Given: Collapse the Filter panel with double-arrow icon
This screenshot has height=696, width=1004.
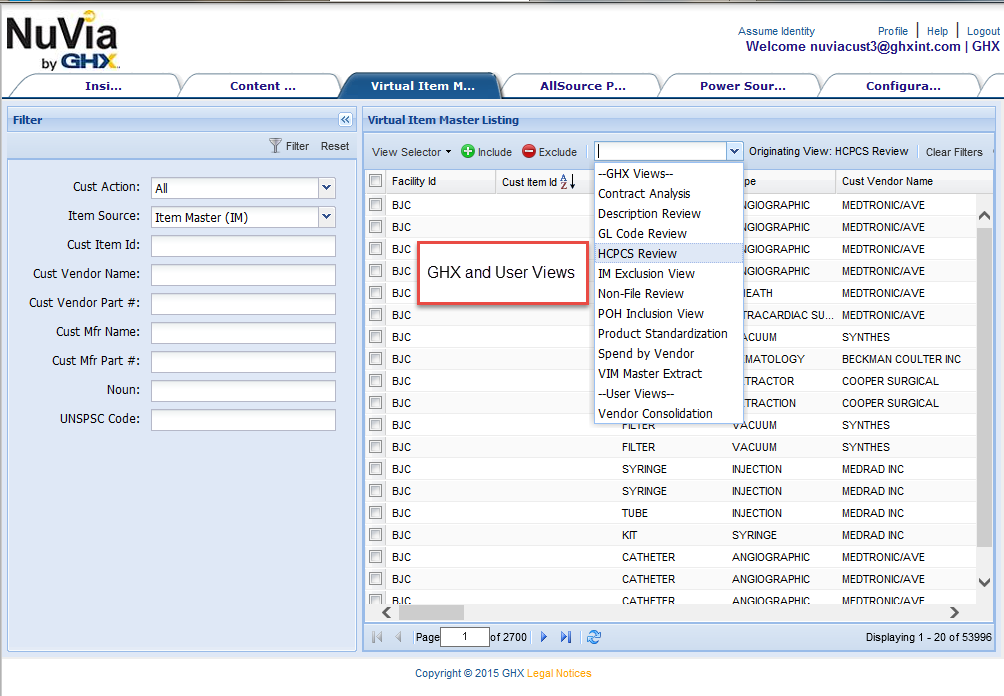Looking at the screenshot, I should pyautogui.click(x=345, y=120).
